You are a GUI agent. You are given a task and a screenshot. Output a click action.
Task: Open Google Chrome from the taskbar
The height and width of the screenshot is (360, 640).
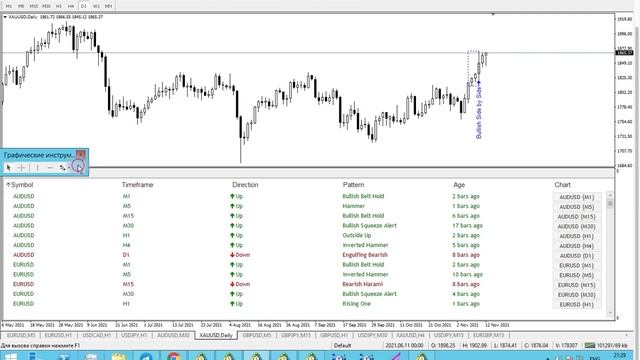(x=173, y=356)
